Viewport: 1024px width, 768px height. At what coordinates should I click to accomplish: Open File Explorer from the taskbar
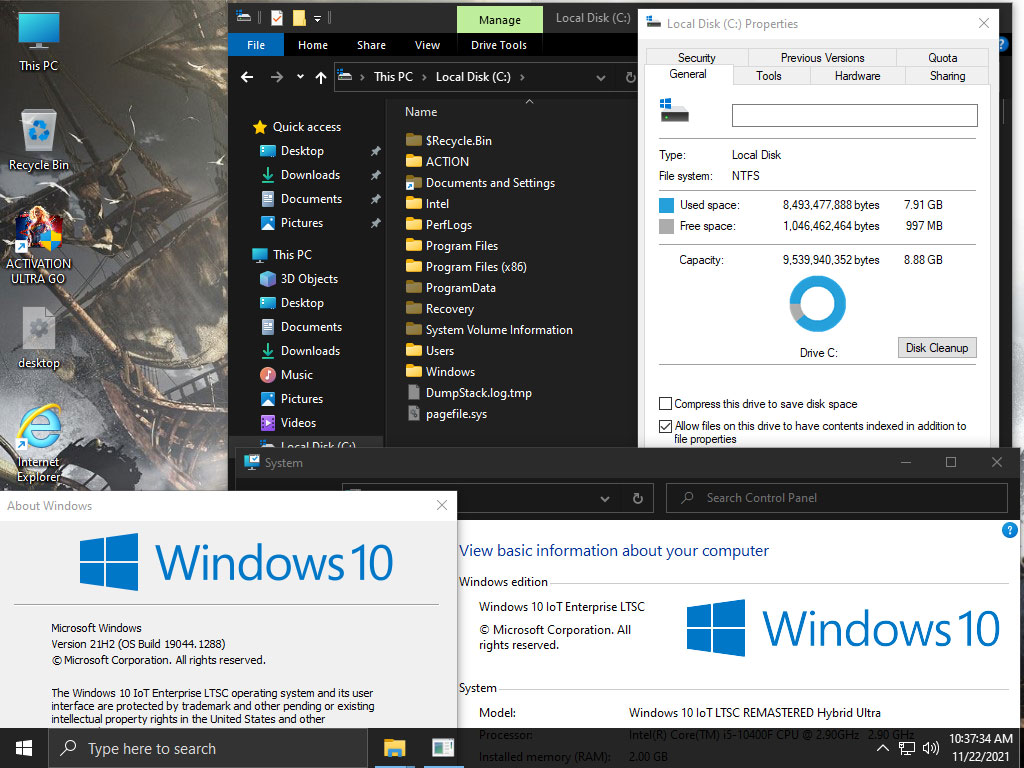(x=394, y=748)
